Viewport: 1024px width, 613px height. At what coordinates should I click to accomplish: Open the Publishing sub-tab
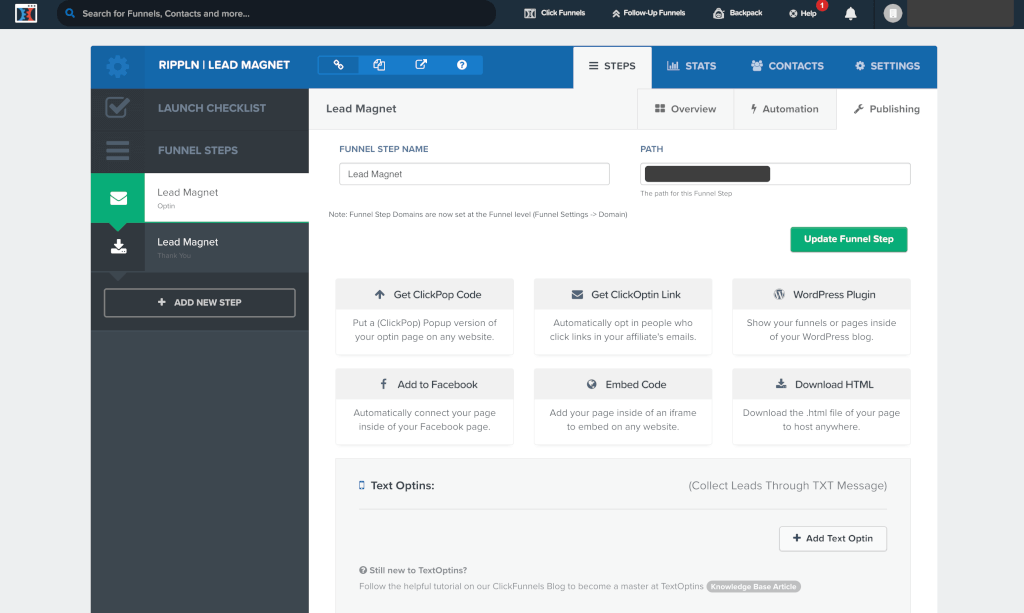pos(886,109)
